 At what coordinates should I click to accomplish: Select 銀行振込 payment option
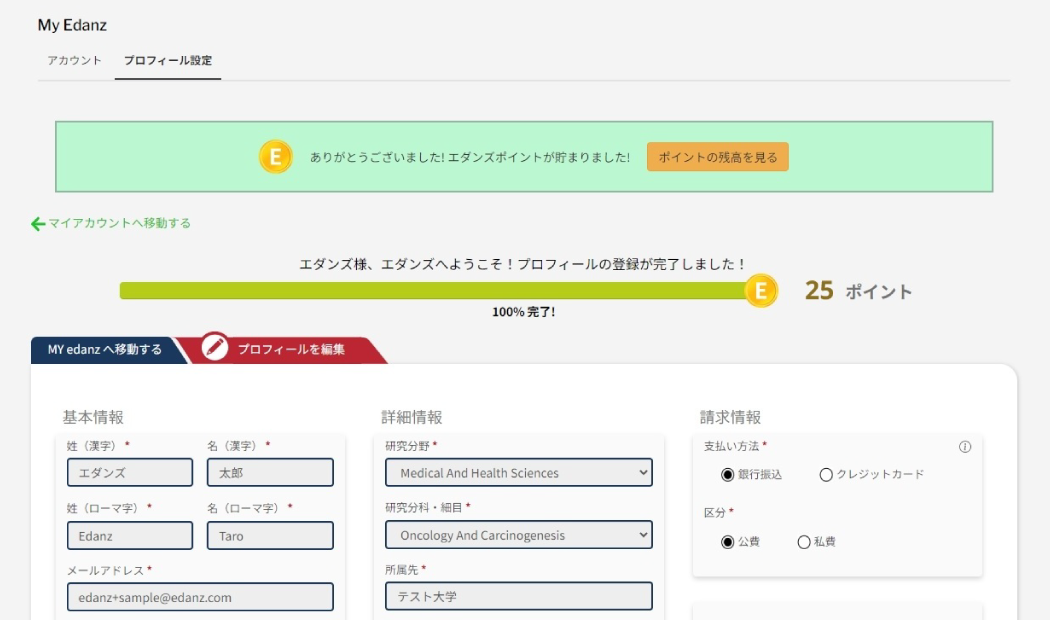tap(727, 475)
